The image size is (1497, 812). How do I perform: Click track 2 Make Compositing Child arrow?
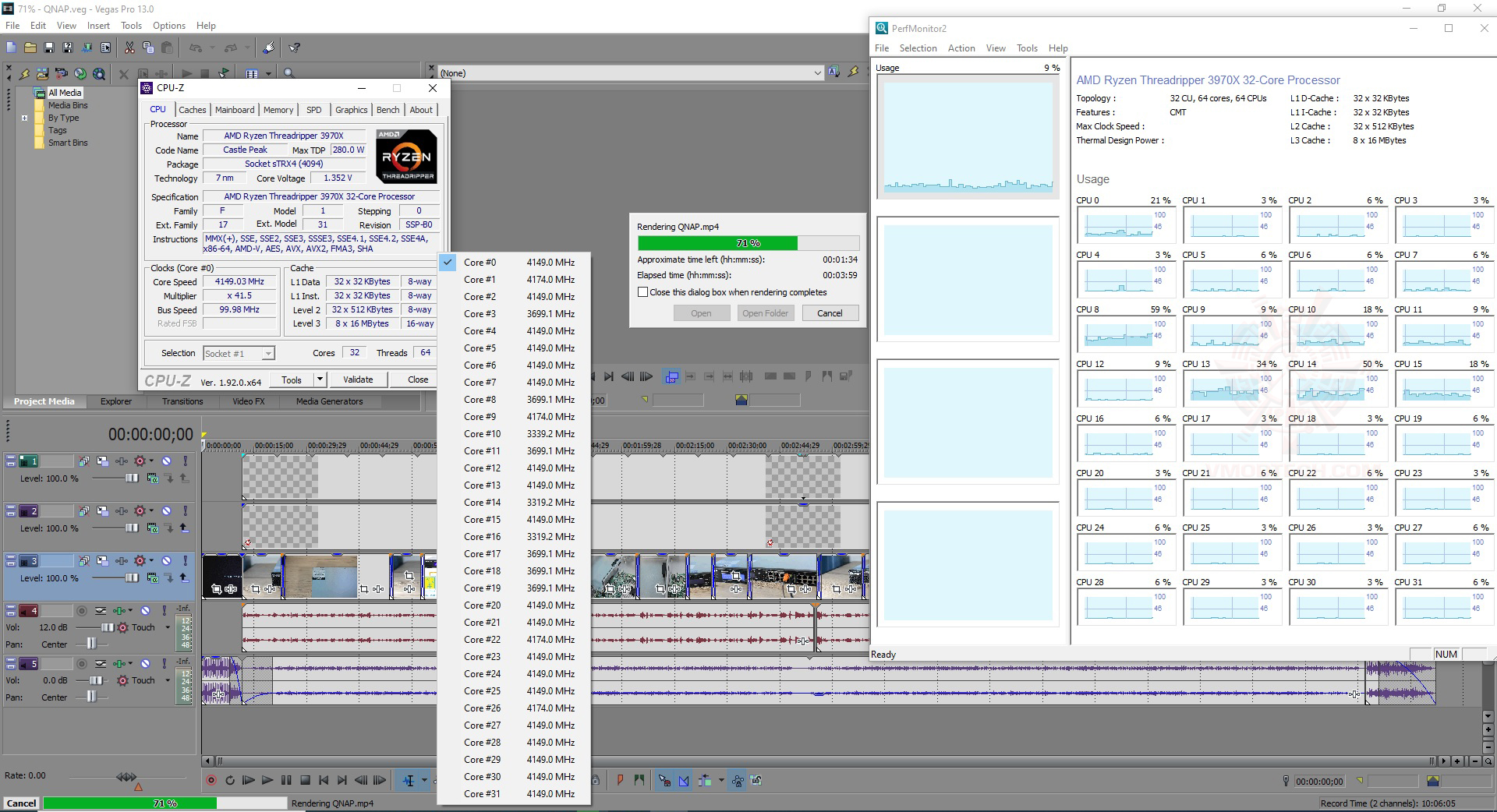point(184,528)
